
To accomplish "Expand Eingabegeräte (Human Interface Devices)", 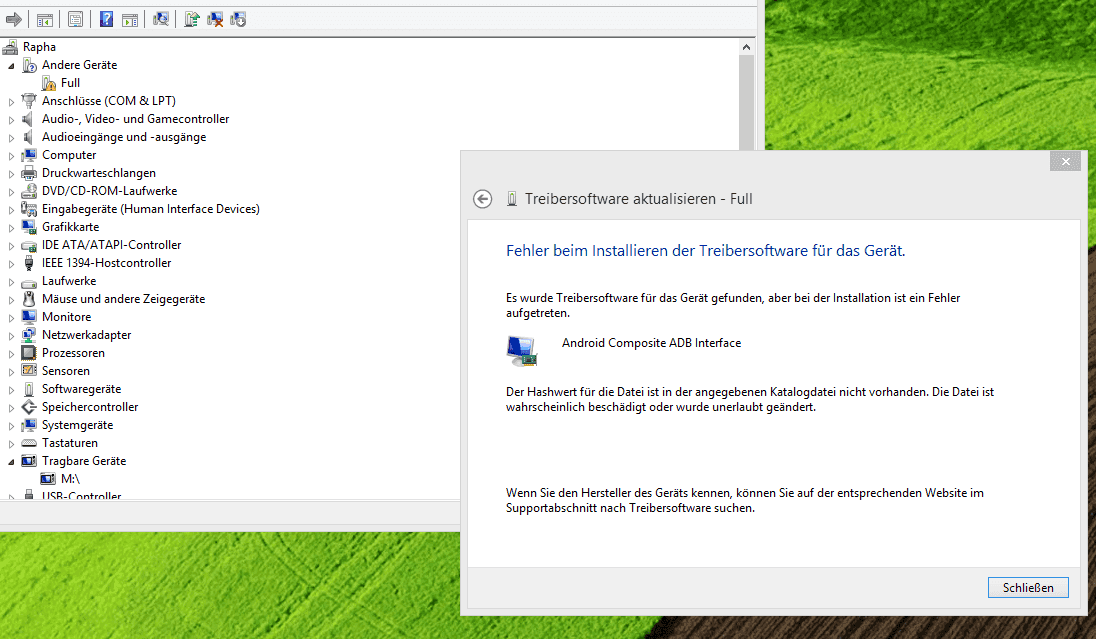I will point(11,210).
